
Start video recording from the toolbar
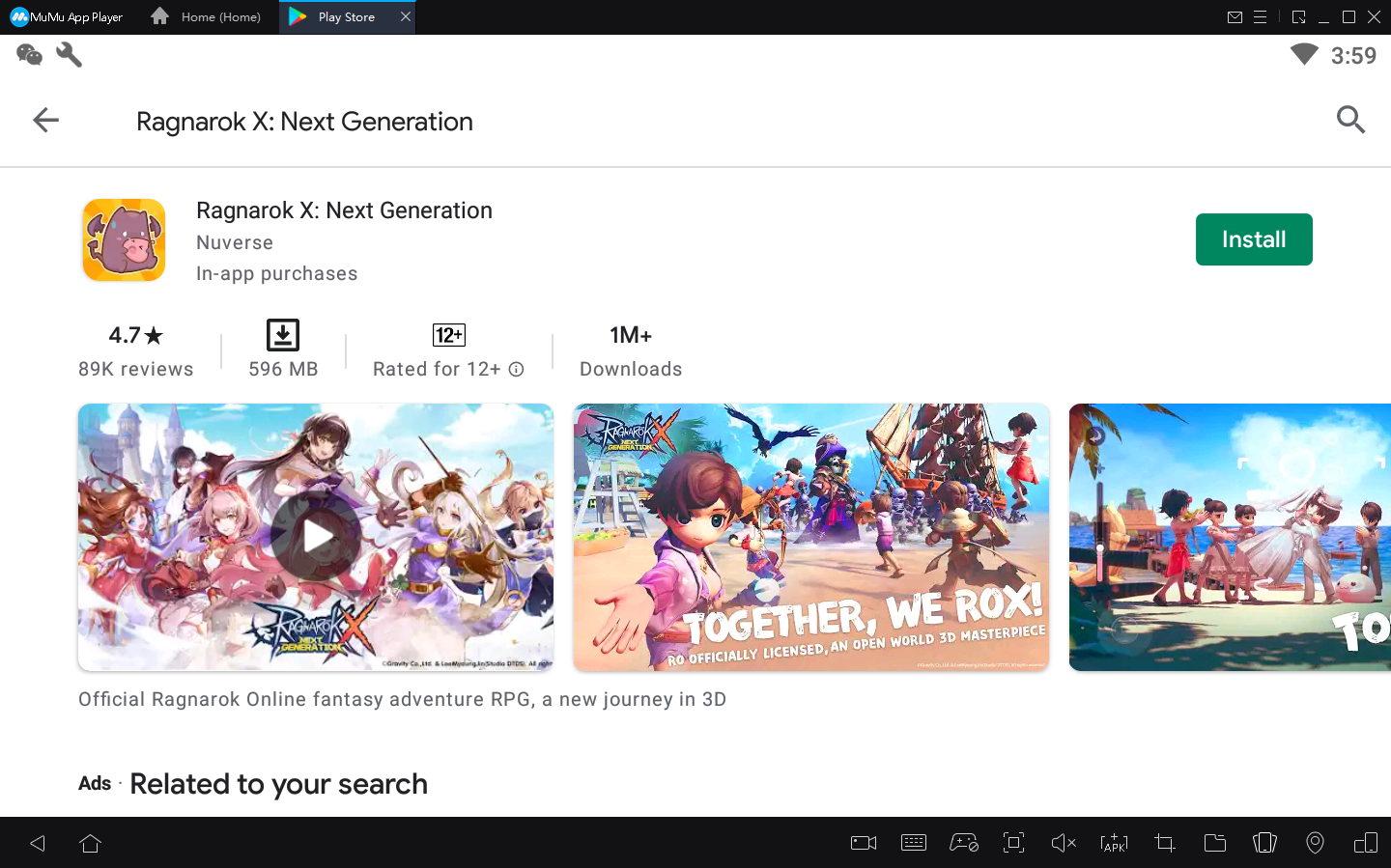864,843
